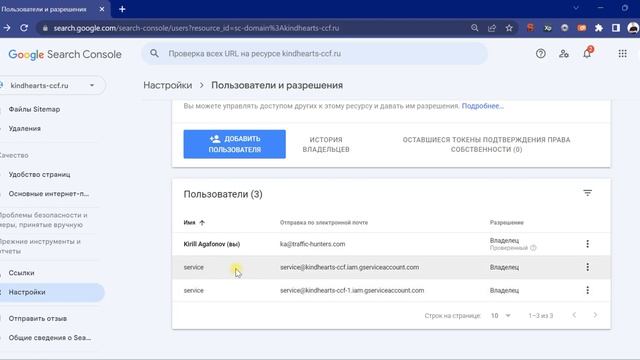This screenshot has height=360, width=640.
Task: Sort by name using the arrow icon
Action: pos(202,222)
